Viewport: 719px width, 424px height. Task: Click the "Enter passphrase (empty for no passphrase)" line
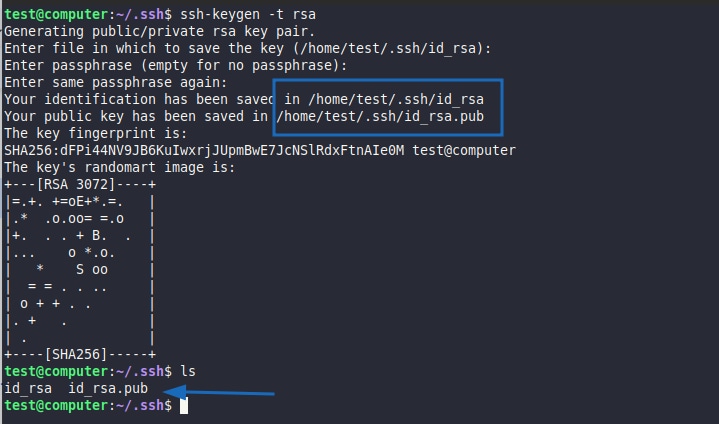[x=175, y=65]
